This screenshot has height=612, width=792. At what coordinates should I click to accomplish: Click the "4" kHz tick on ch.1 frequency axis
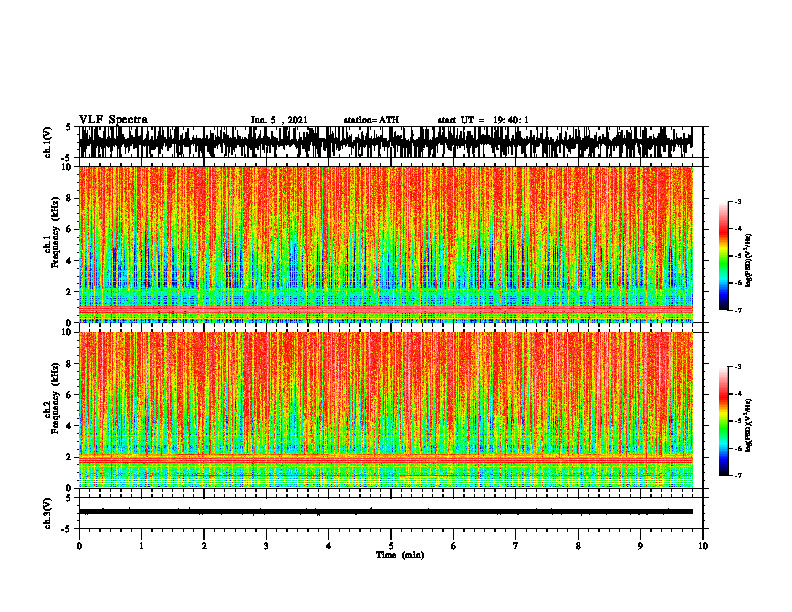70,261
